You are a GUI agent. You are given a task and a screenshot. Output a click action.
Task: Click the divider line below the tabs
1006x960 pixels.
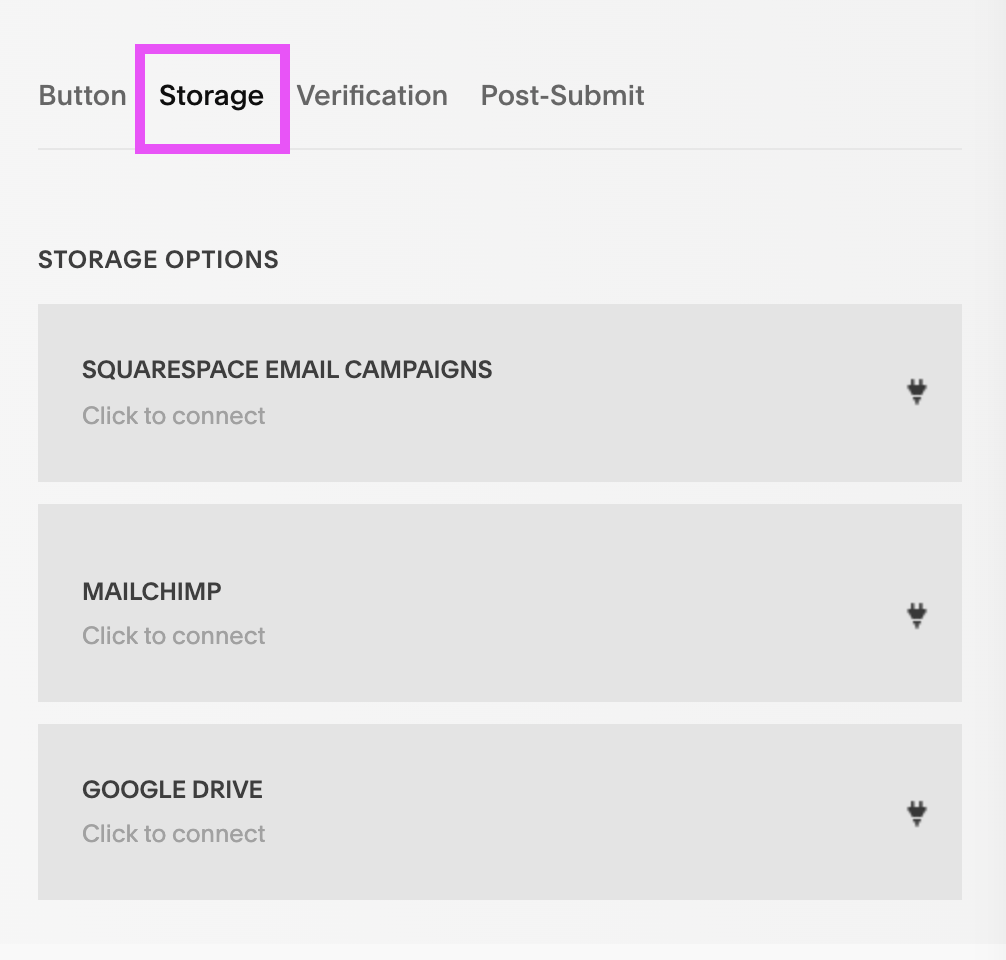[x=600, y=149]
